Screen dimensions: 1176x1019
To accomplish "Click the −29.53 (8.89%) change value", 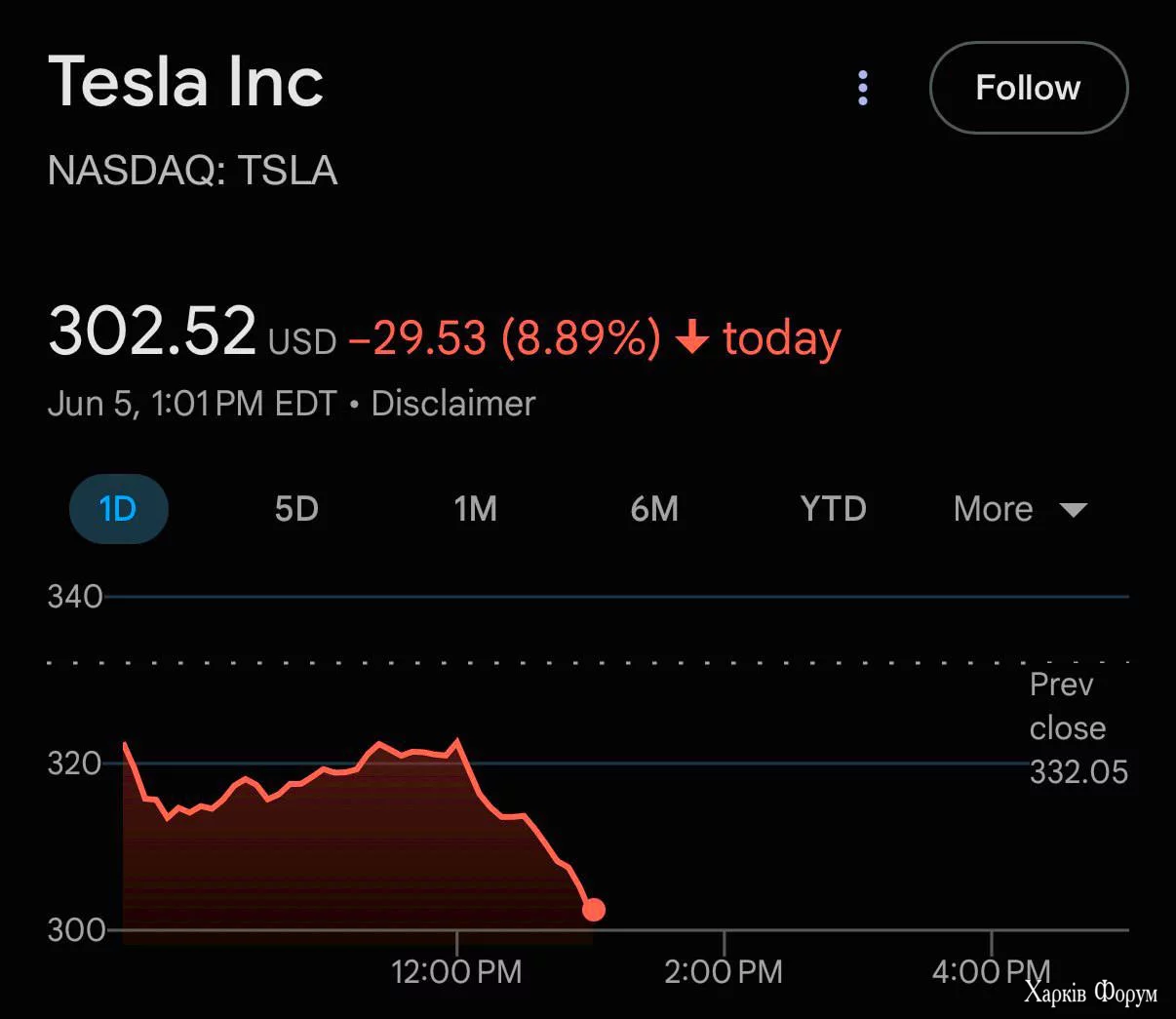I will pyautogui.click(x=504, y=338).
